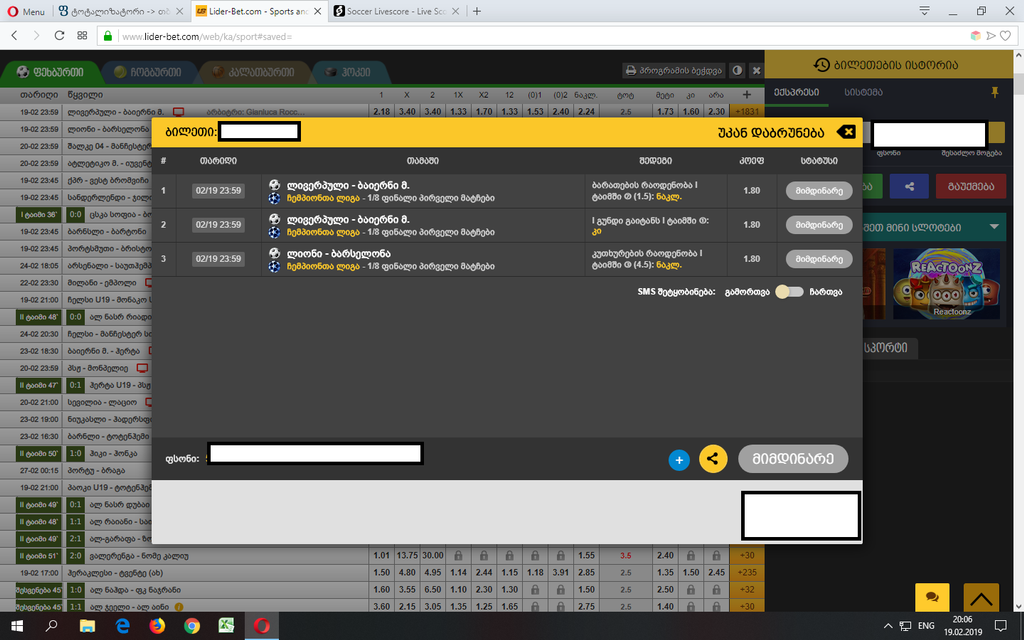Select the კალათბურთი sport tab
Image resolution: width=1024 pixels, height=640 pixels.
pyautogui.click(x=254, y=72)
